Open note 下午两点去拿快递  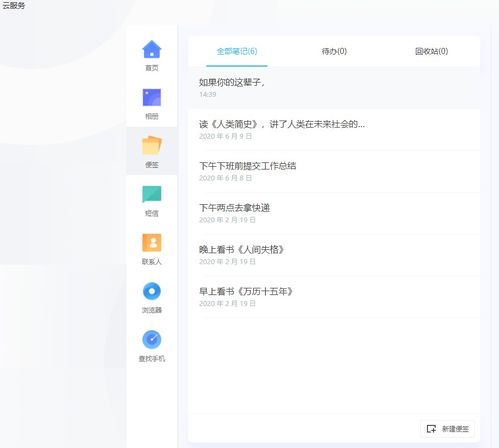(334, 213)
